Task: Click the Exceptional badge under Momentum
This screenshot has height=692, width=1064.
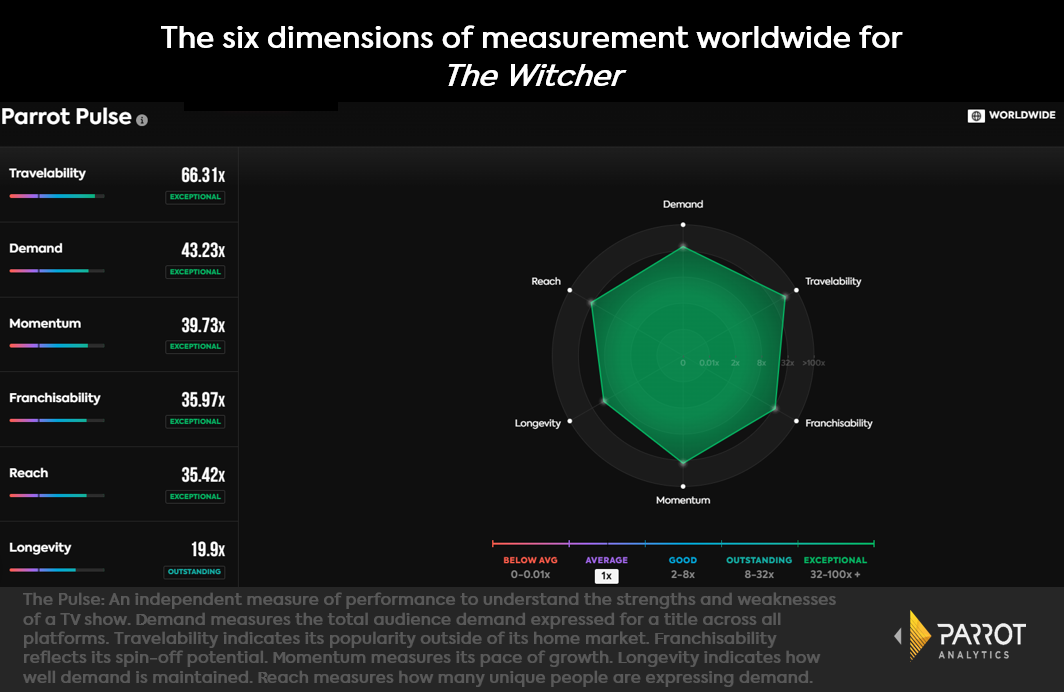Action: 195,347
